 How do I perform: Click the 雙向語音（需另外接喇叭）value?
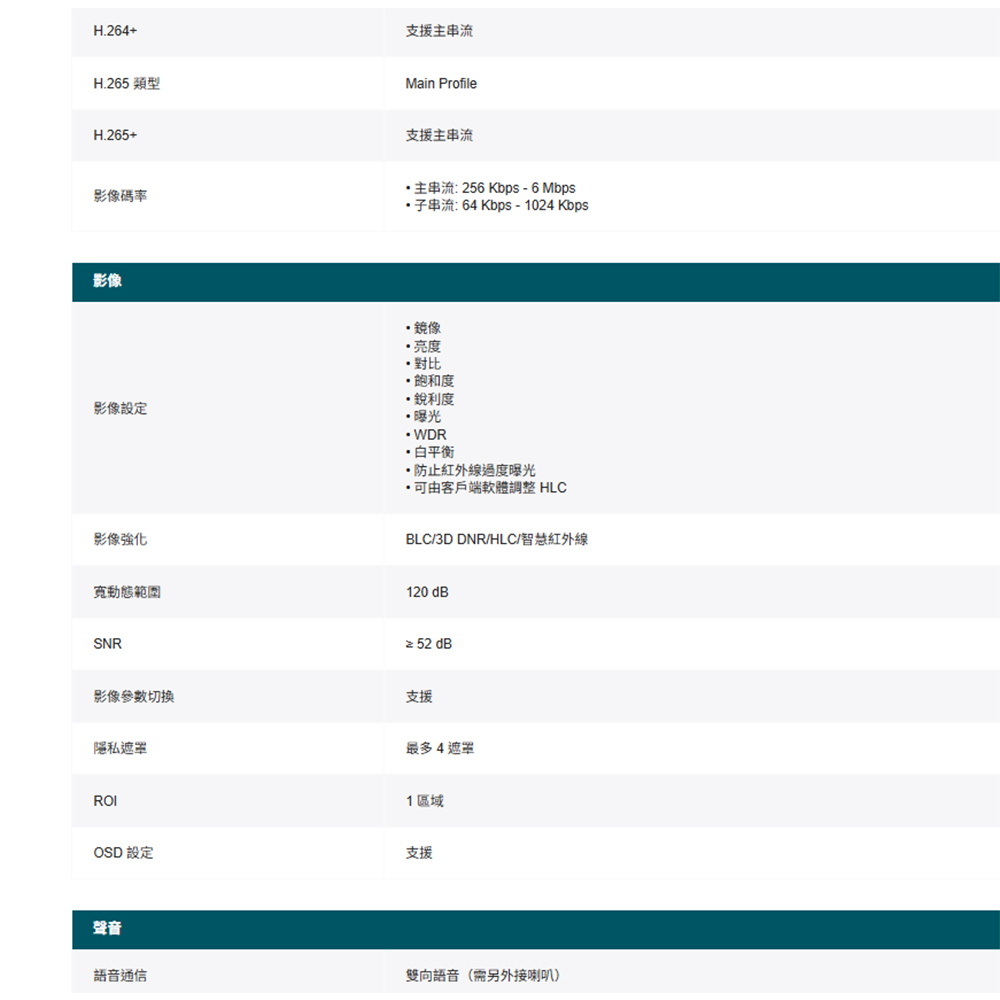(x=483, y=976)
